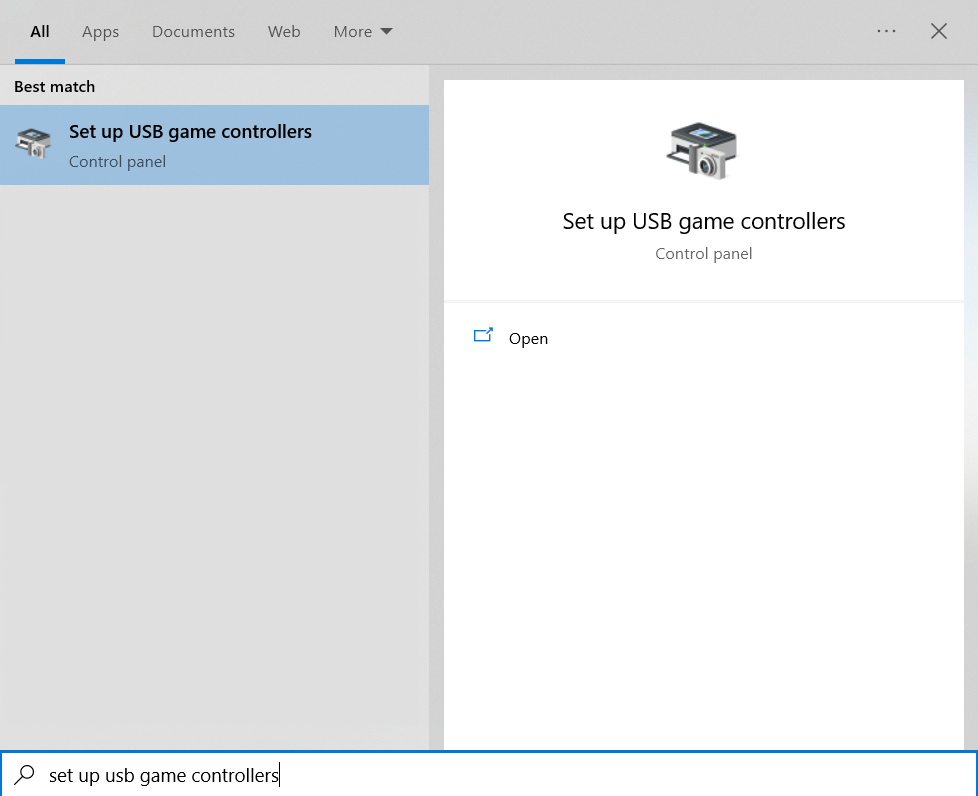Click the small game controller icon in the result row

pos(33,143)
